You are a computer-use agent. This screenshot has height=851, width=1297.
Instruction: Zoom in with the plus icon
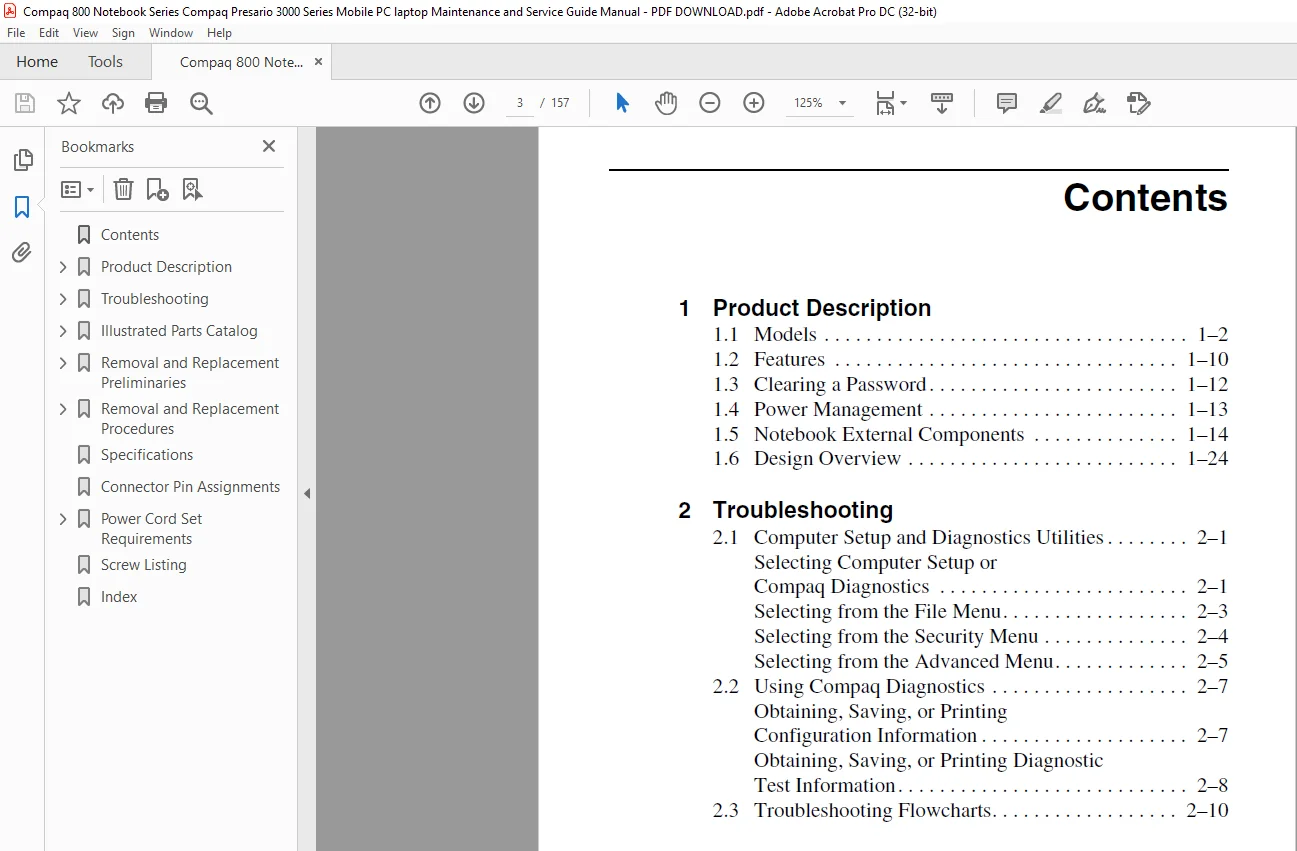[x=754, y=103]
